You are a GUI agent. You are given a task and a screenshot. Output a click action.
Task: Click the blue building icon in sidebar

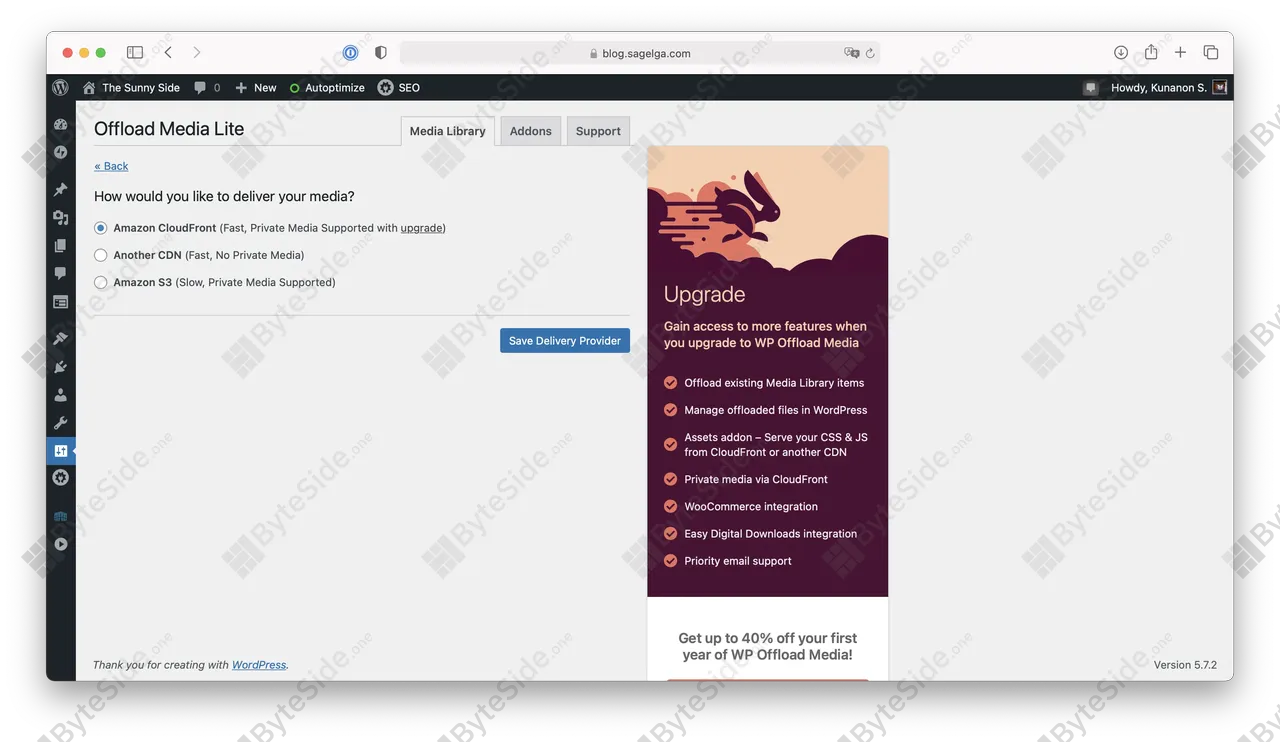click(x=60, y=517)
